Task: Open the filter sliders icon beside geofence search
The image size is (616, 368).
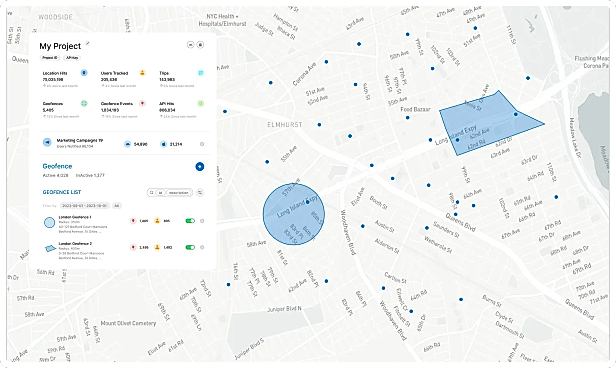Action: 200,192
